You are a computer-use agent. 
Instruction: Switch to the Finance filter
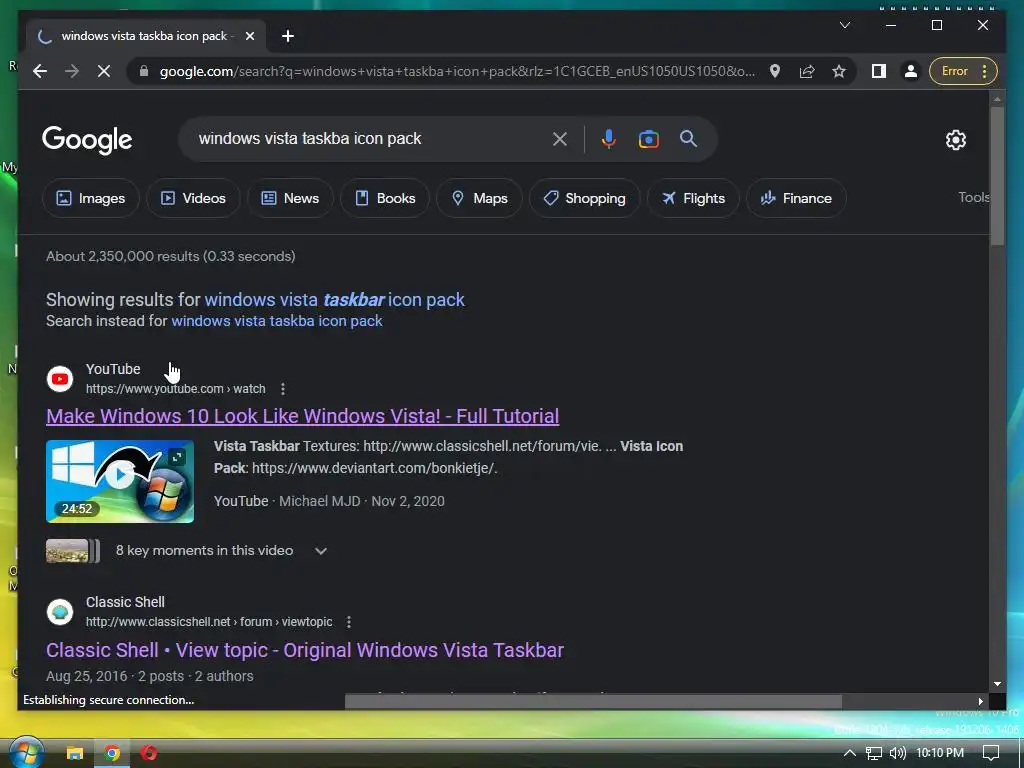pyautogui.click(x=796, y=199)
